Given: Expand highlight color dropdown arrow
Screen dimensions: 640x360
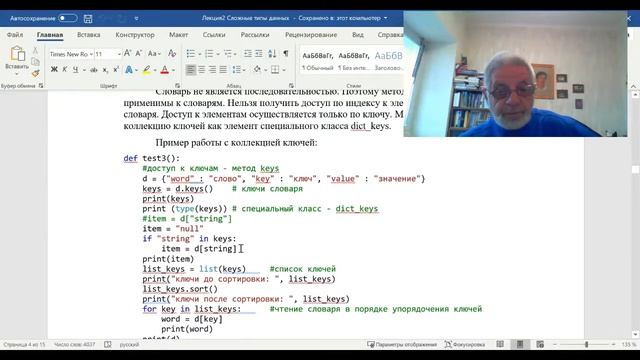Looking at the screenshot, I should (155, 70).
